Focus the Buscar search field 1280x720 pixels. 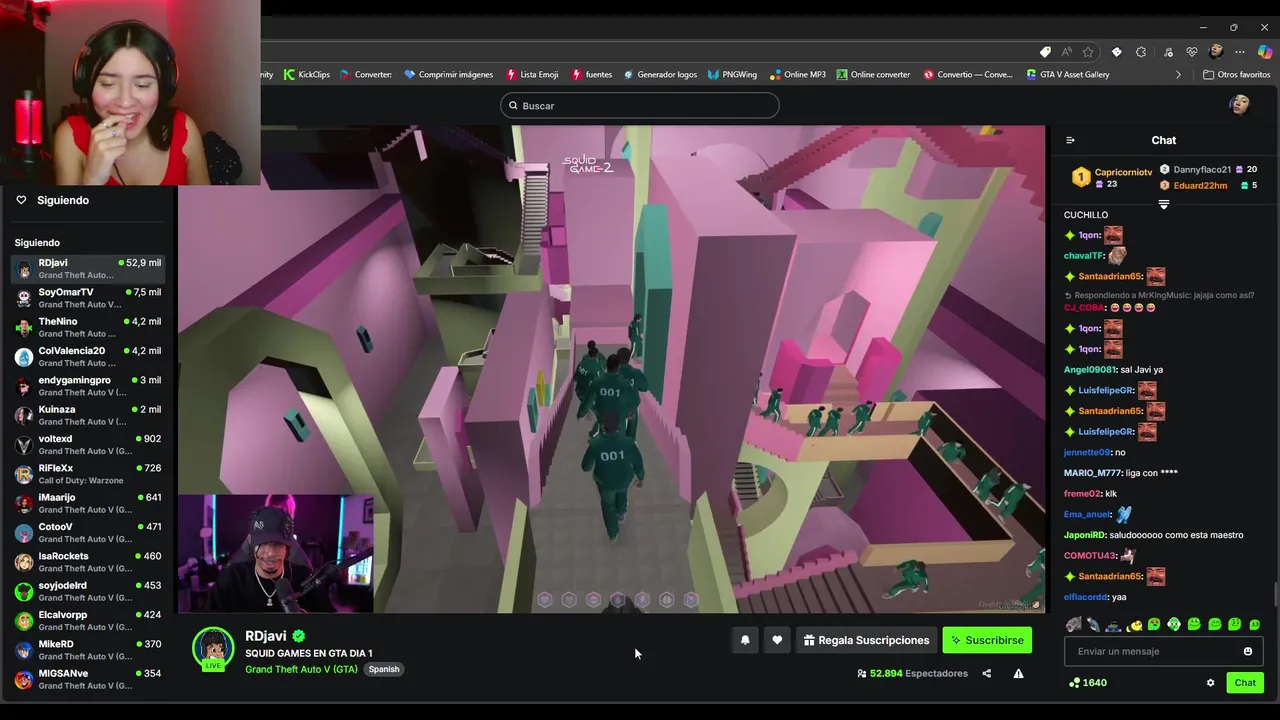[639, 105]
